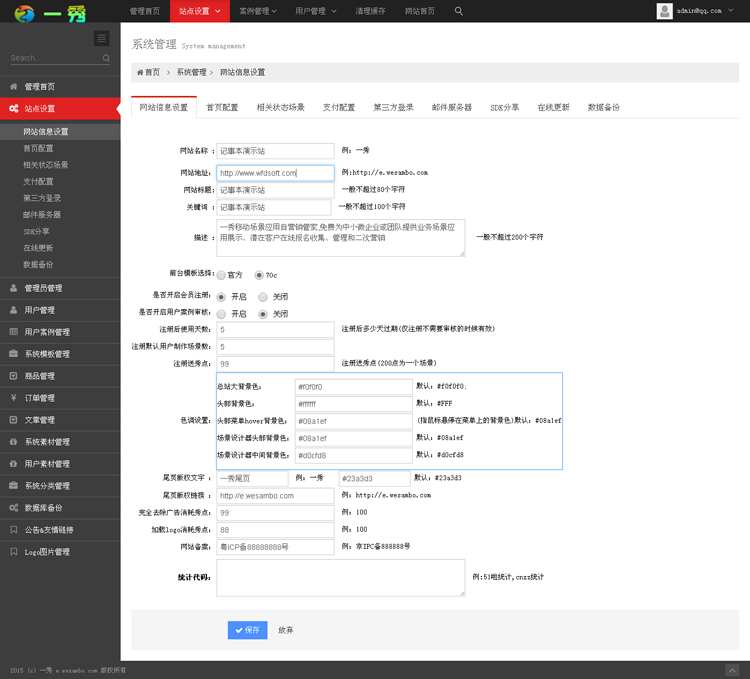Select 70c front template radio
The width and height of the screenshot is (750, 679).
click(x=259, y=275)
